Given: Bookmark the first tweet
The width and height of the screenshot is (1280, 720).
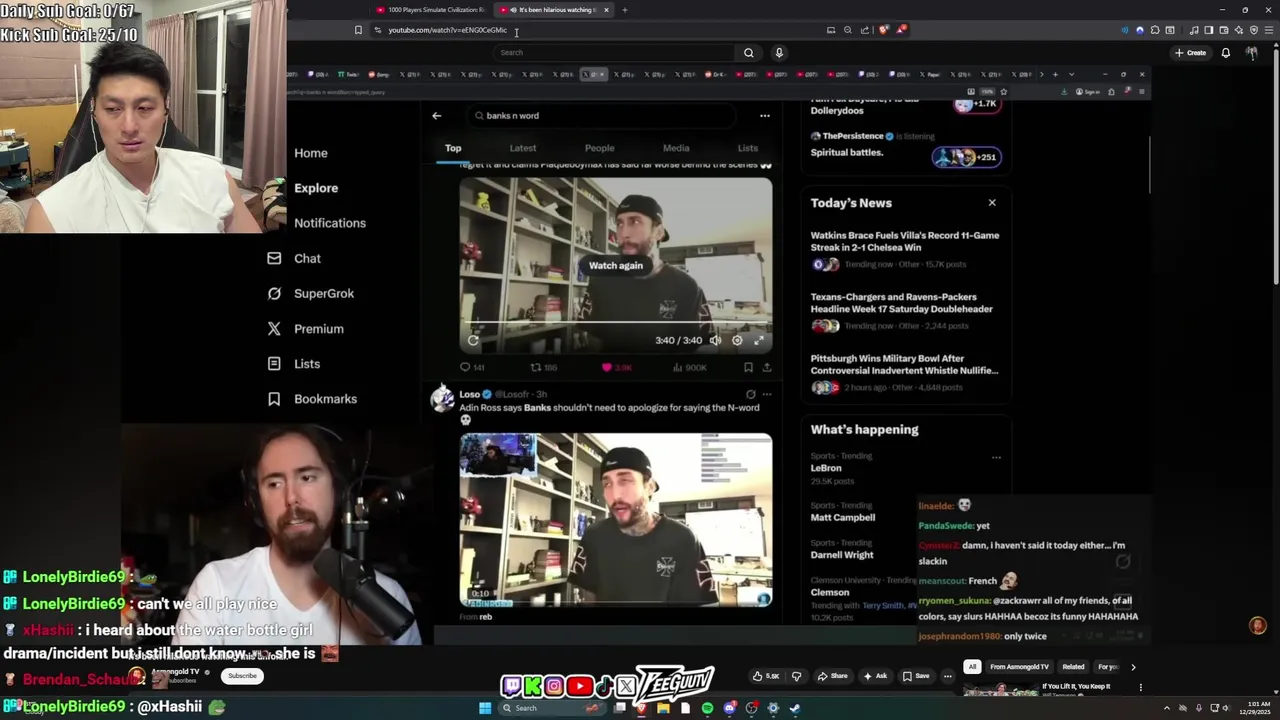Looking at the screenshot, I should click(748, 368).
